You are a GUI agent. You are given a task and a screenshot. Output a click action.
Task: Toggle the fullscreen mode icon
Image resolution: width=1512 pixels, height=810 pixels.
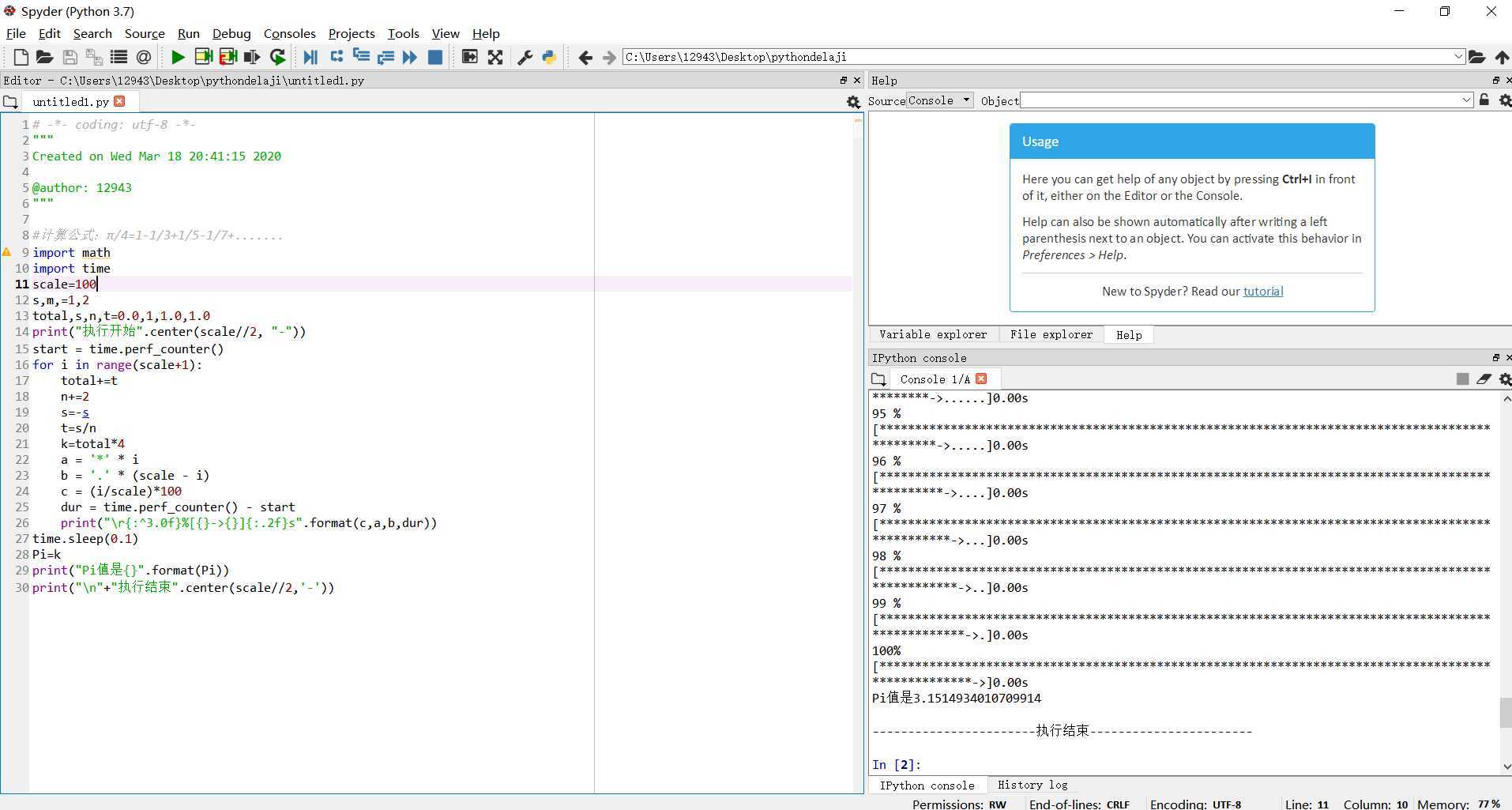tap(495, 57)
